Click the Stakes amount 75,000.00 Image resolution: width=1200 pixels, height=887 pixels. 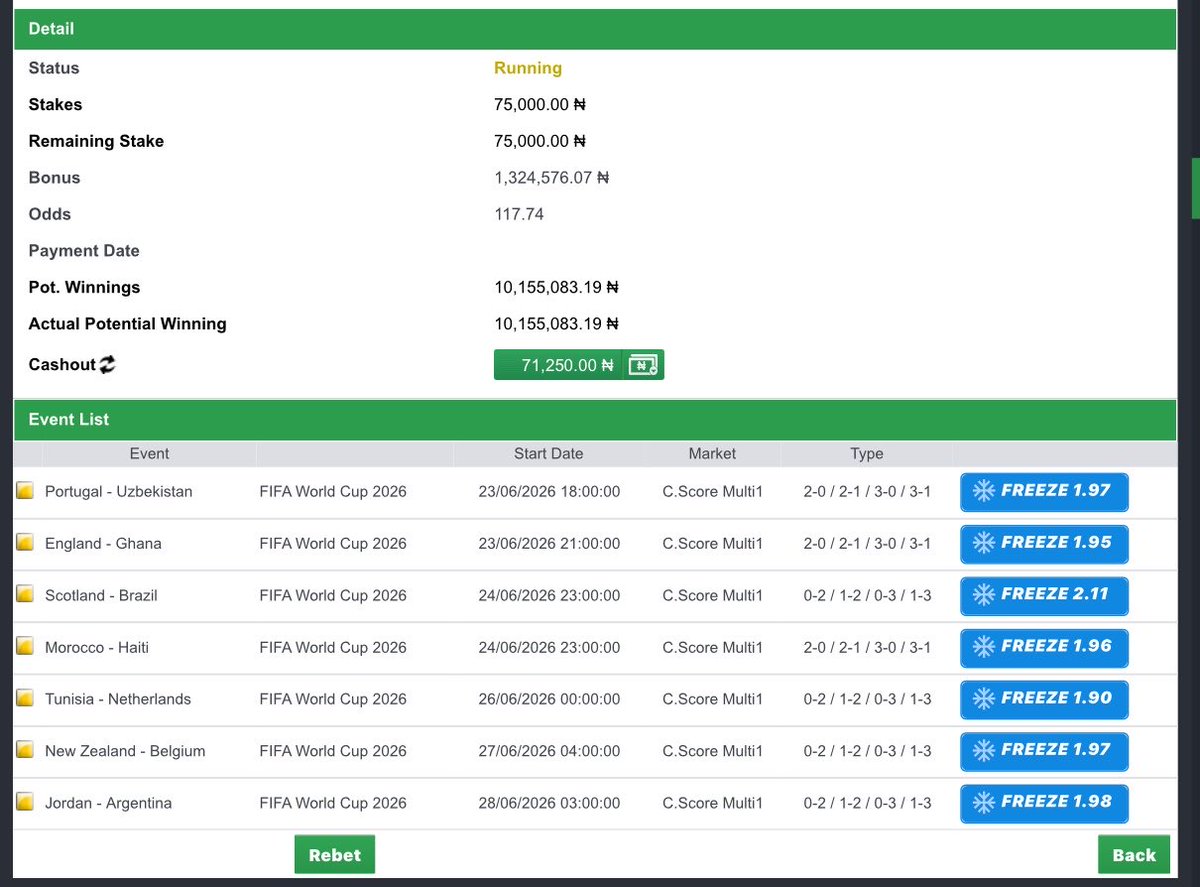click(540, 104)
